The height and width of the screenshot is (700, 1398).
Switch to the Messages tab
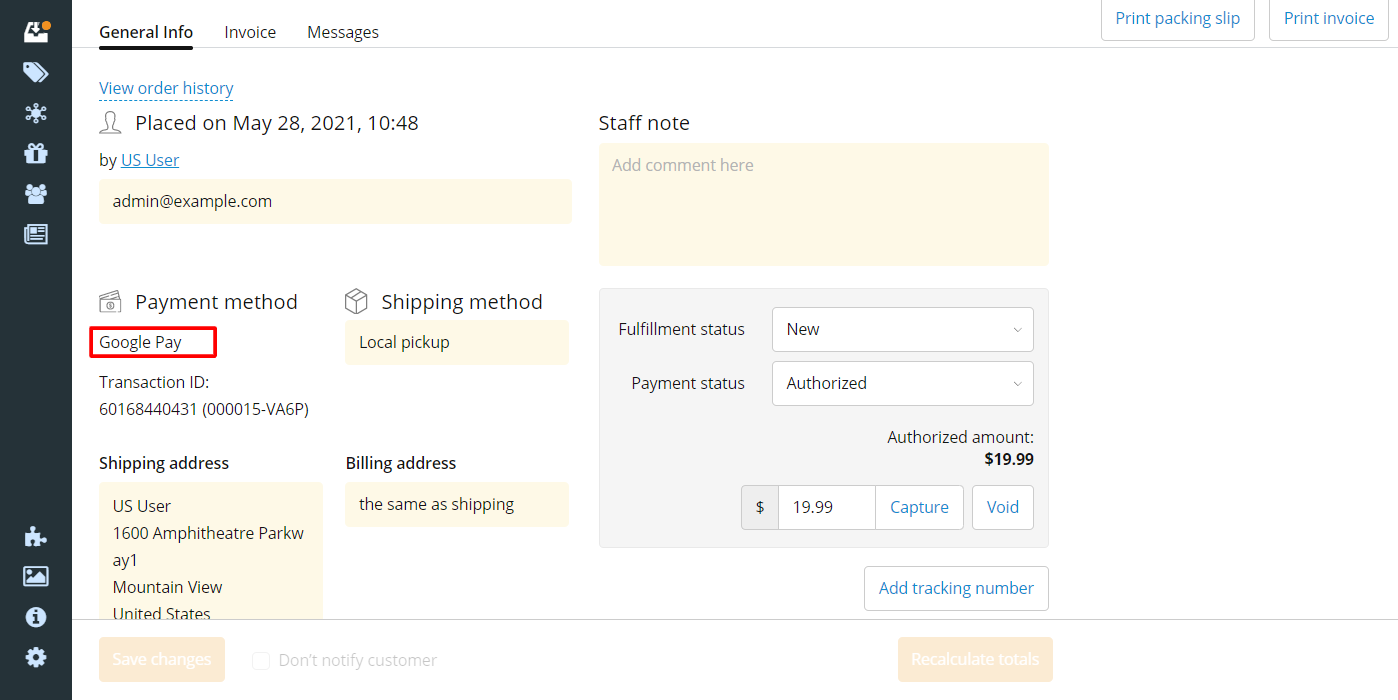click(x=343, y=32)
